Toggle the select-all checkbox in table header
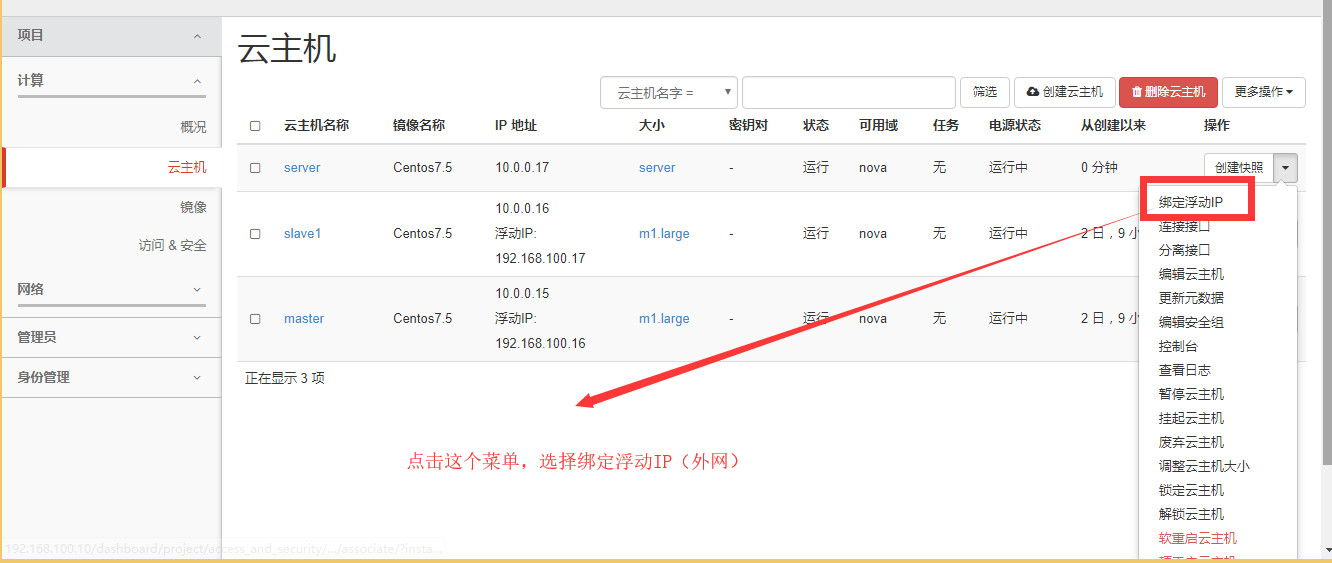This screenshot has width=1332, height=563. (x=255, y=126)
